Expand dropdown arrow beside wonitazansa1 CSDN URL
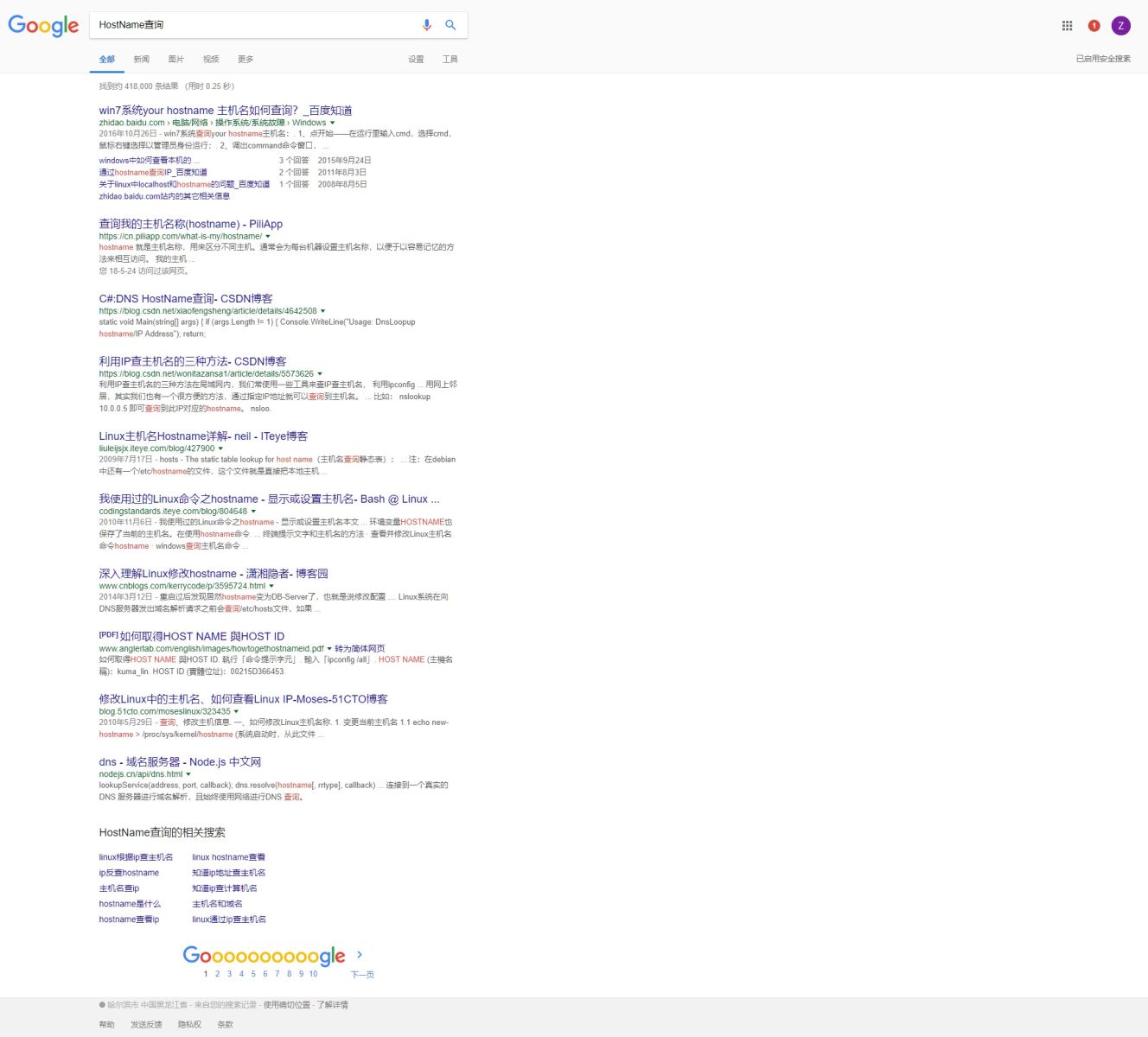This screenshot has height=1037, width=1148. click(x=320, y=374)
